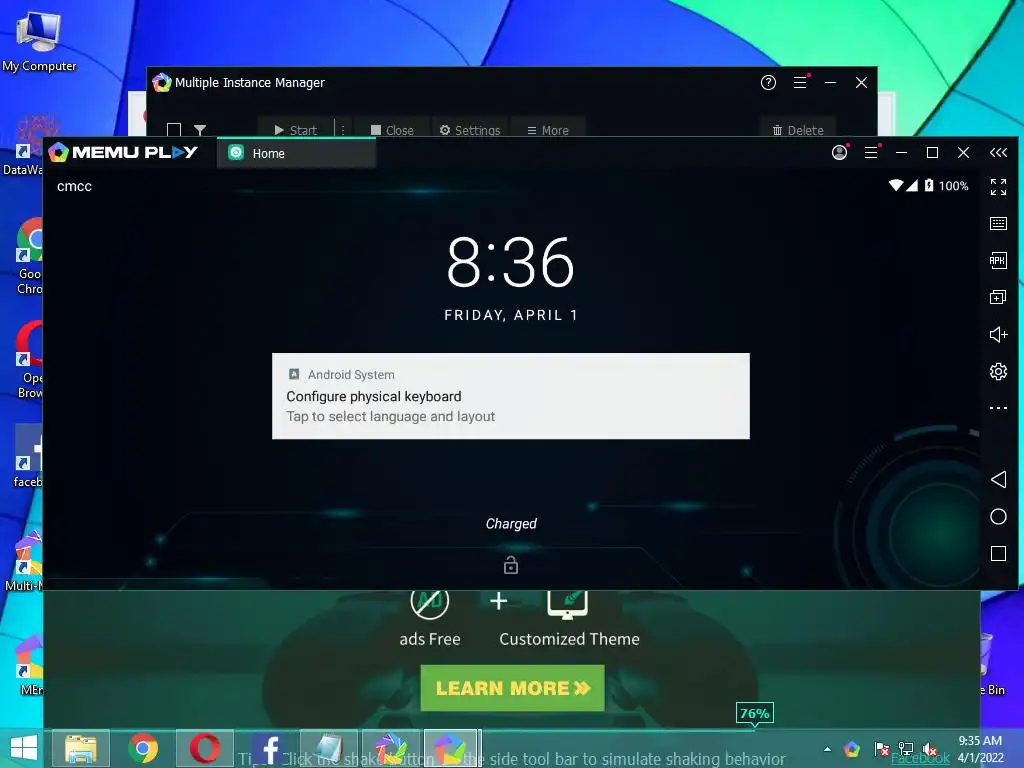1024x768 pixels.
Task: Tap Android home circle button
Action: 998,517
